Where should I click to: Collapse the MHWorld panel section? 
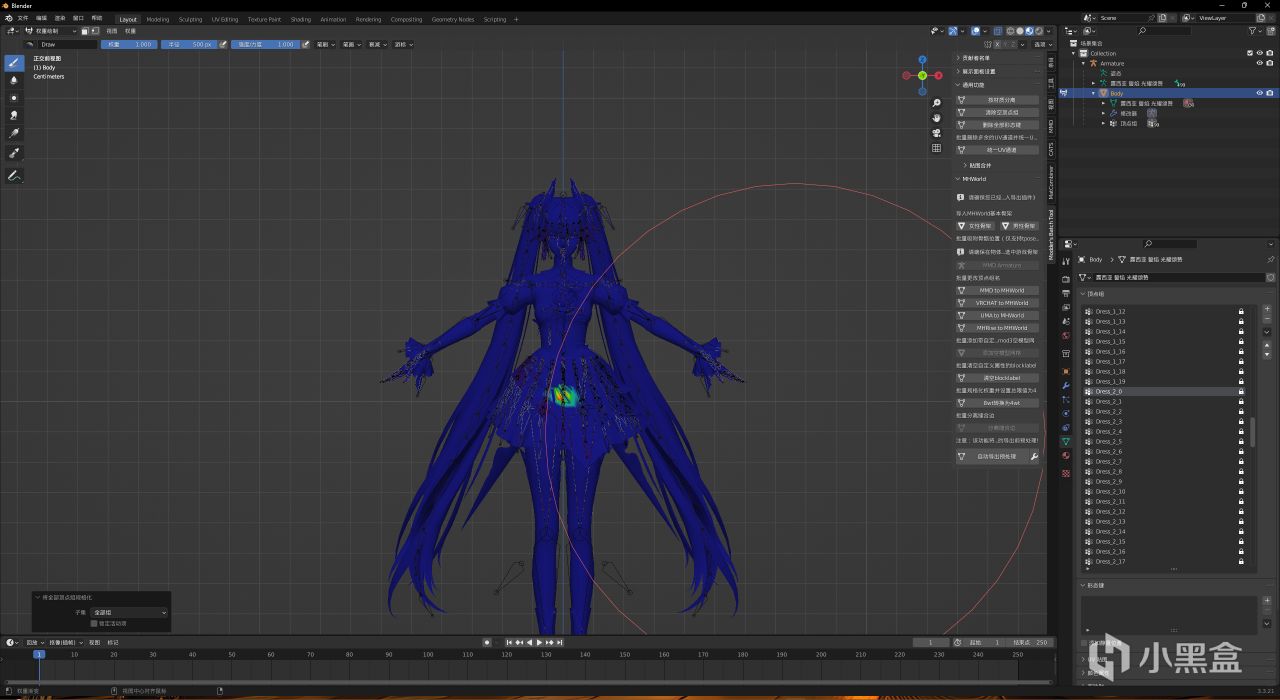tap(959, 179)
